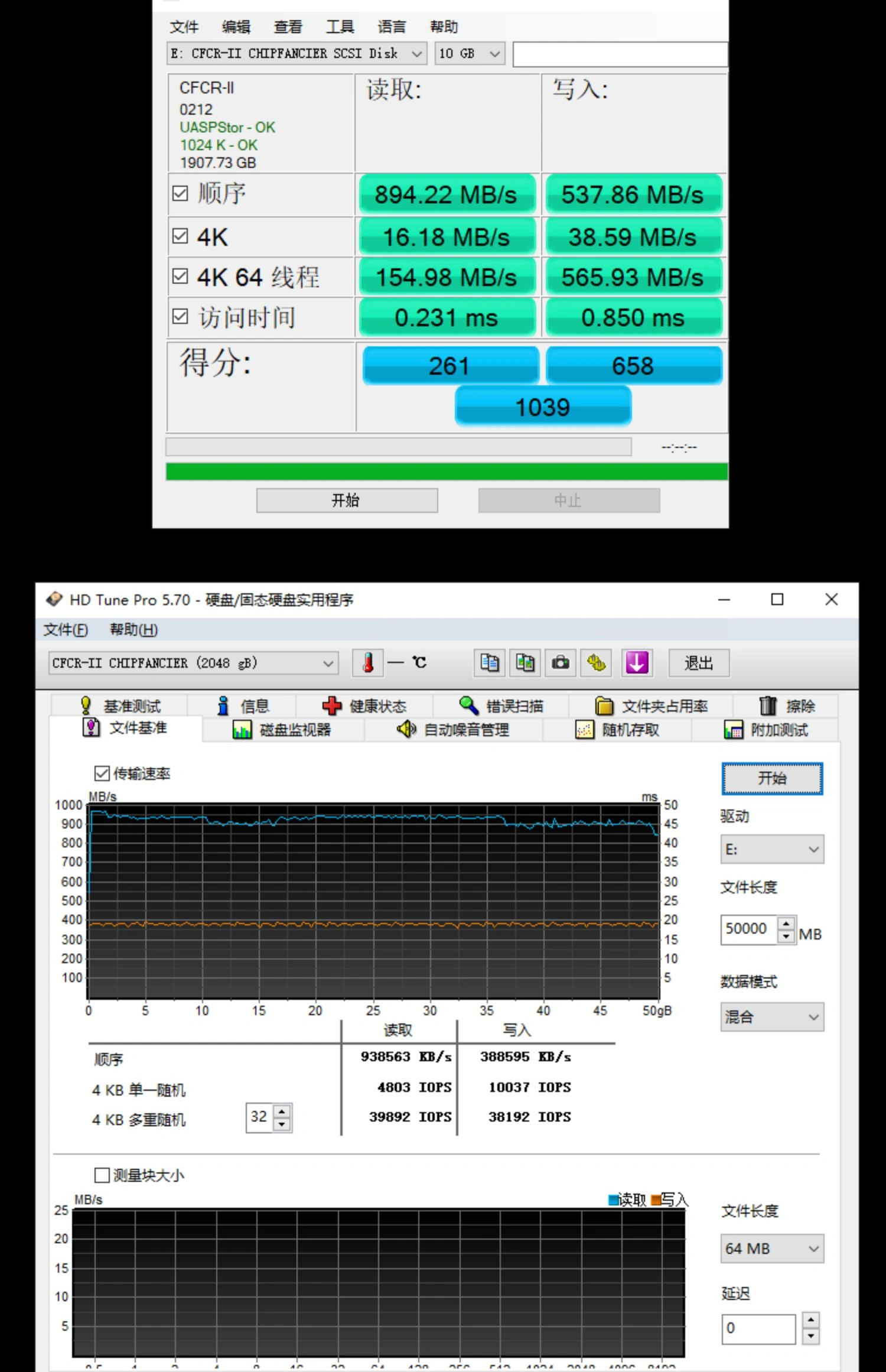886x1372 pixels.
Task: Open the 帮助 menu in AS SSD
Action: click(444, 27)
